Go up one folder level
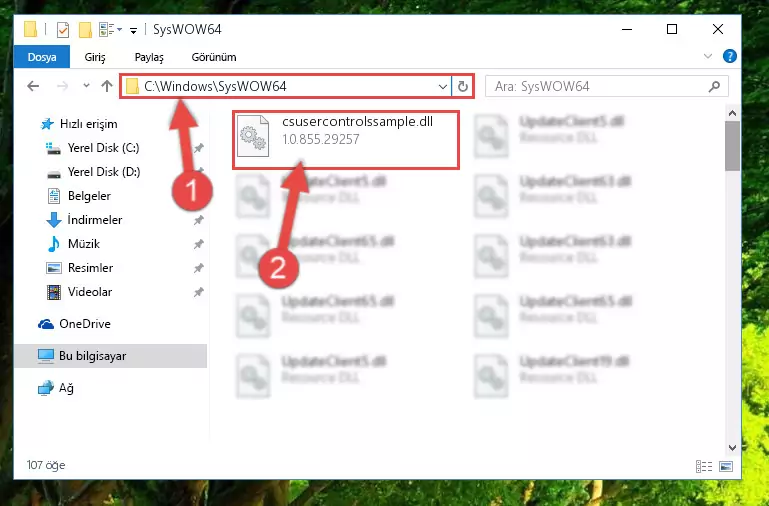769x506 pixels. click(106, 86)
